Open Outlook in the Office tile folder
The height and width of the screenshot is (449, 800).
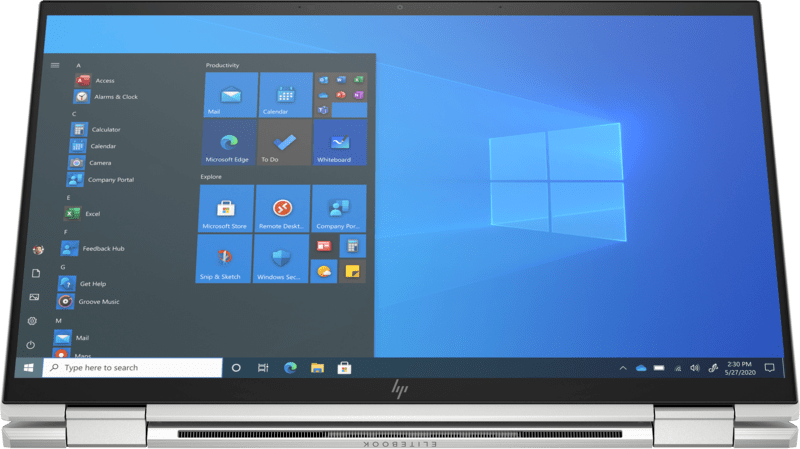(x=323, y=80)
